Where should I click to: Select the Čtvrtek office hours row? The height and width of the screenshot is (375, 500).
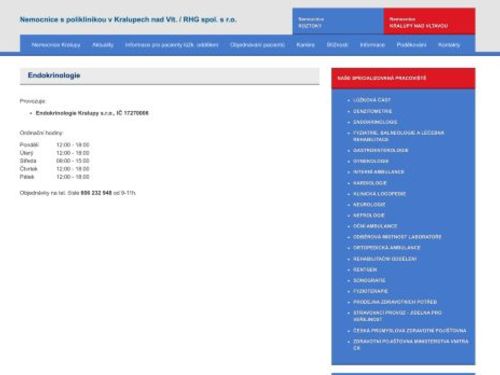click(55, 169)
